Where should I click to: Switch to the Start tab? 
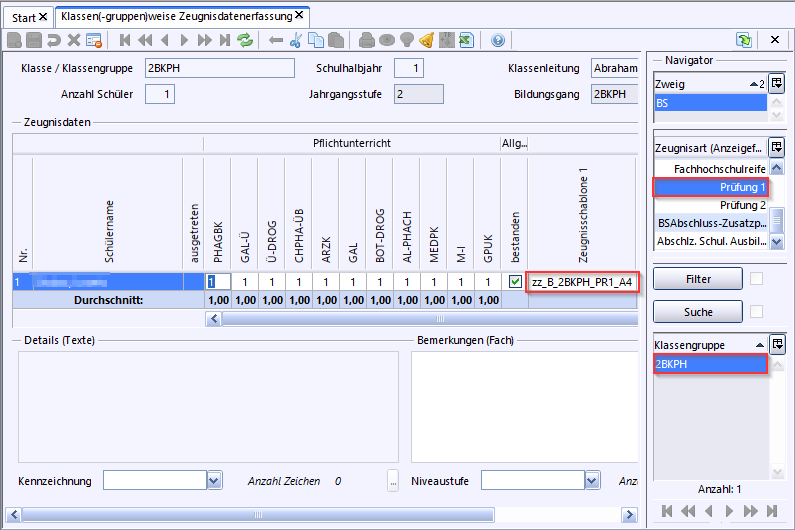coord(24,18)
